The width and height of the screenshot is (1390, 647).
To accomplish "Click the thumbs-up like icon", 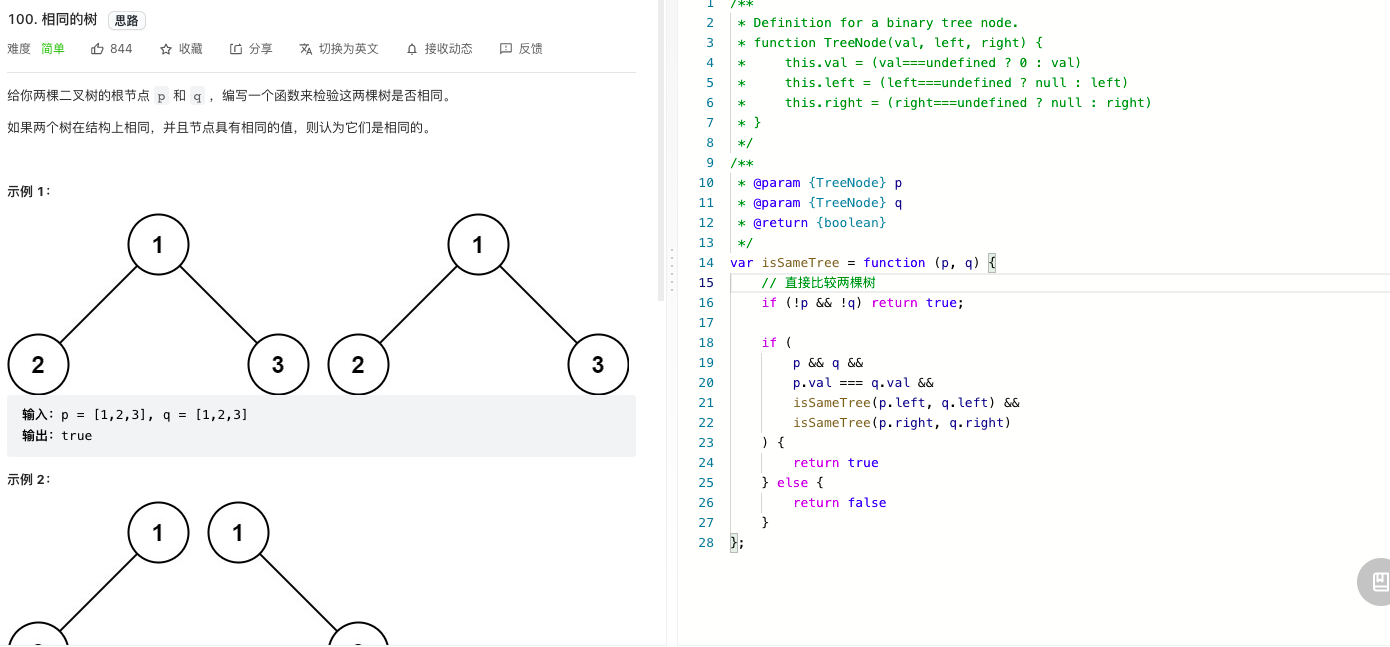I will coord(97,48).
